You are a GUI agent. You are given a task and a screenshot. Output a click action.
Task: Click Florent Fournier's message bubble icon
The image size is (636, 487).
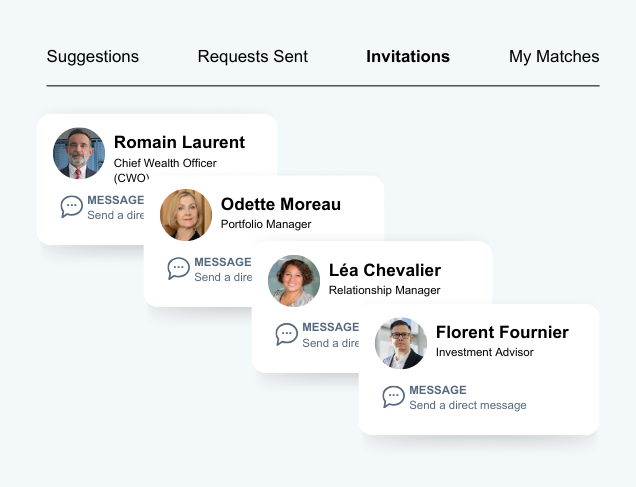(x=394, y=397)
